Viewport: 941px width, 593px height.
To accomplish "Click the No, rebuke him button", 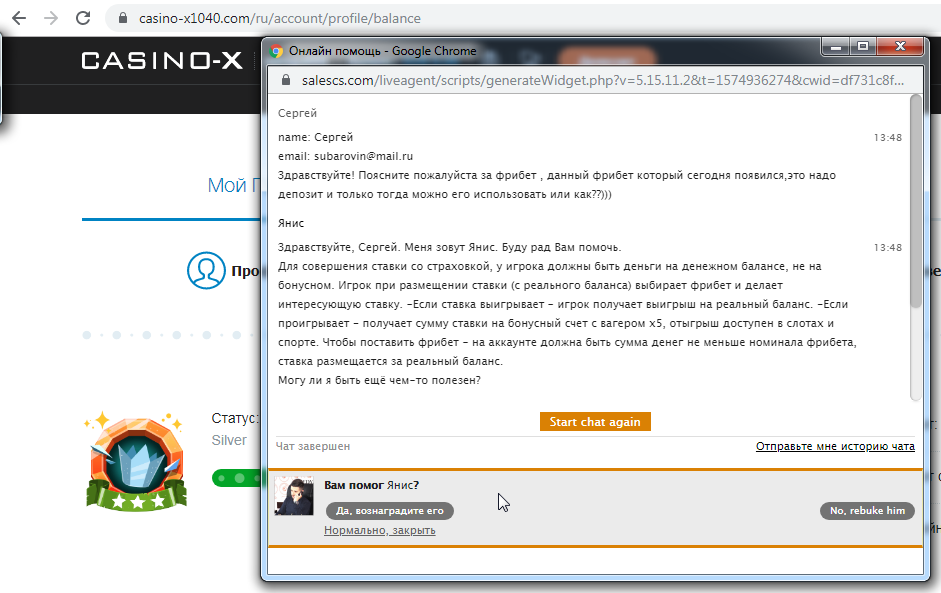I will coord(867,511).
